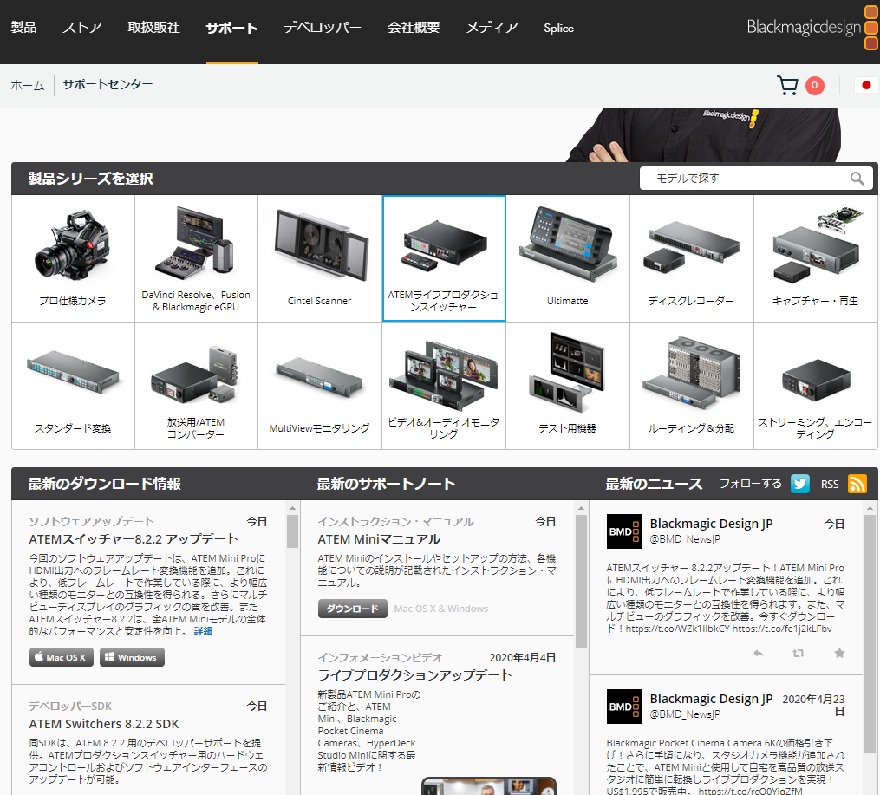The width and height of the screenshot is (880, 795).
Task: Click ダウンロード button for ATEM Mini manual
Action: (x=352, y=608)
